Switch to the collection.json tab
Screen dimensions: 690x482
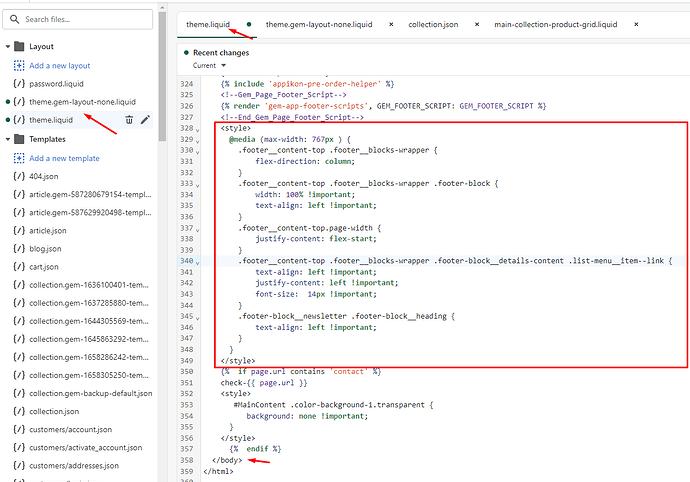point(433,24)
